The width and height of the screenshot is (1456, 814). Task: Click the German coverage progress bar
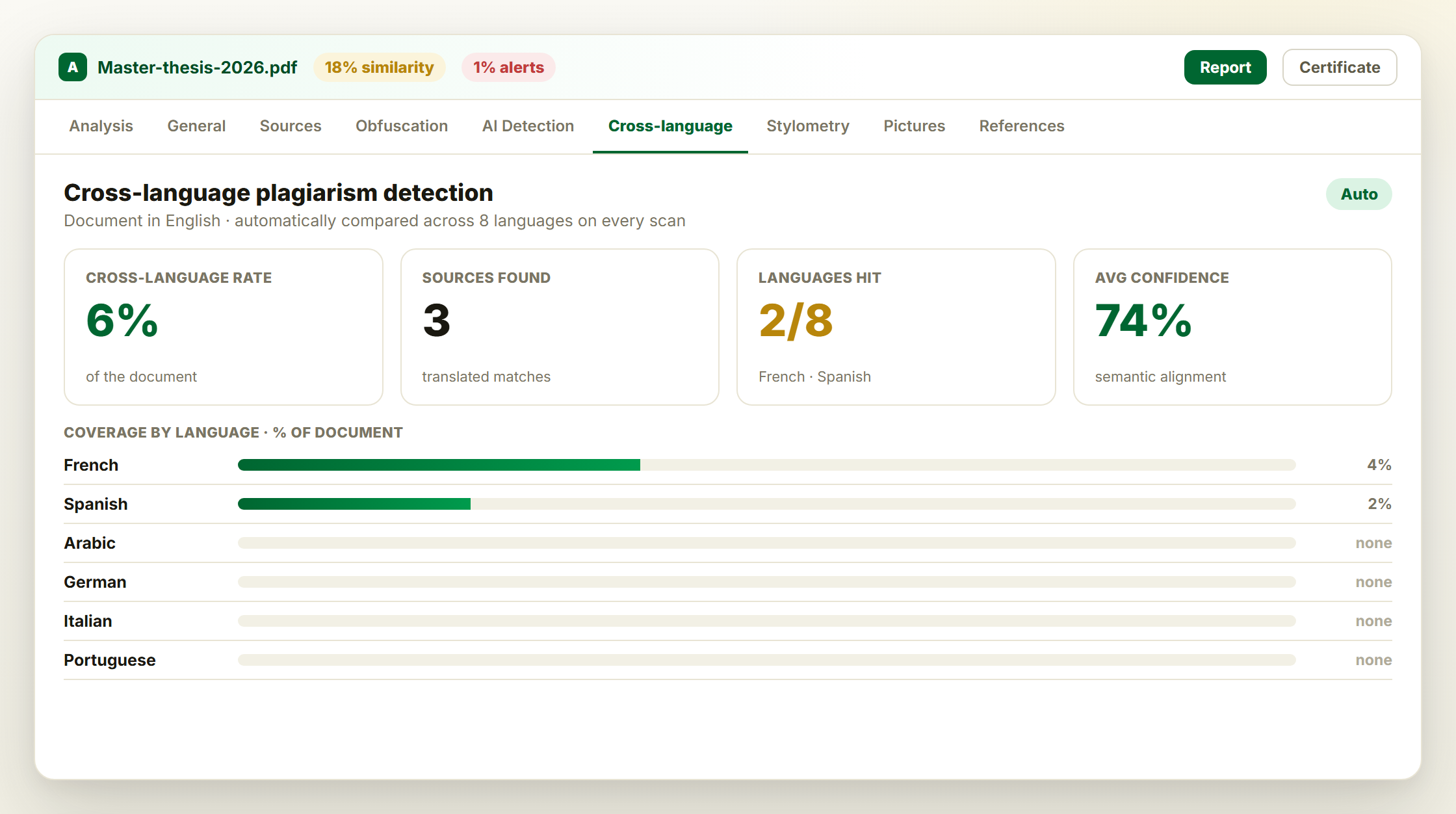pyautogui.click(x=767, y=582)
